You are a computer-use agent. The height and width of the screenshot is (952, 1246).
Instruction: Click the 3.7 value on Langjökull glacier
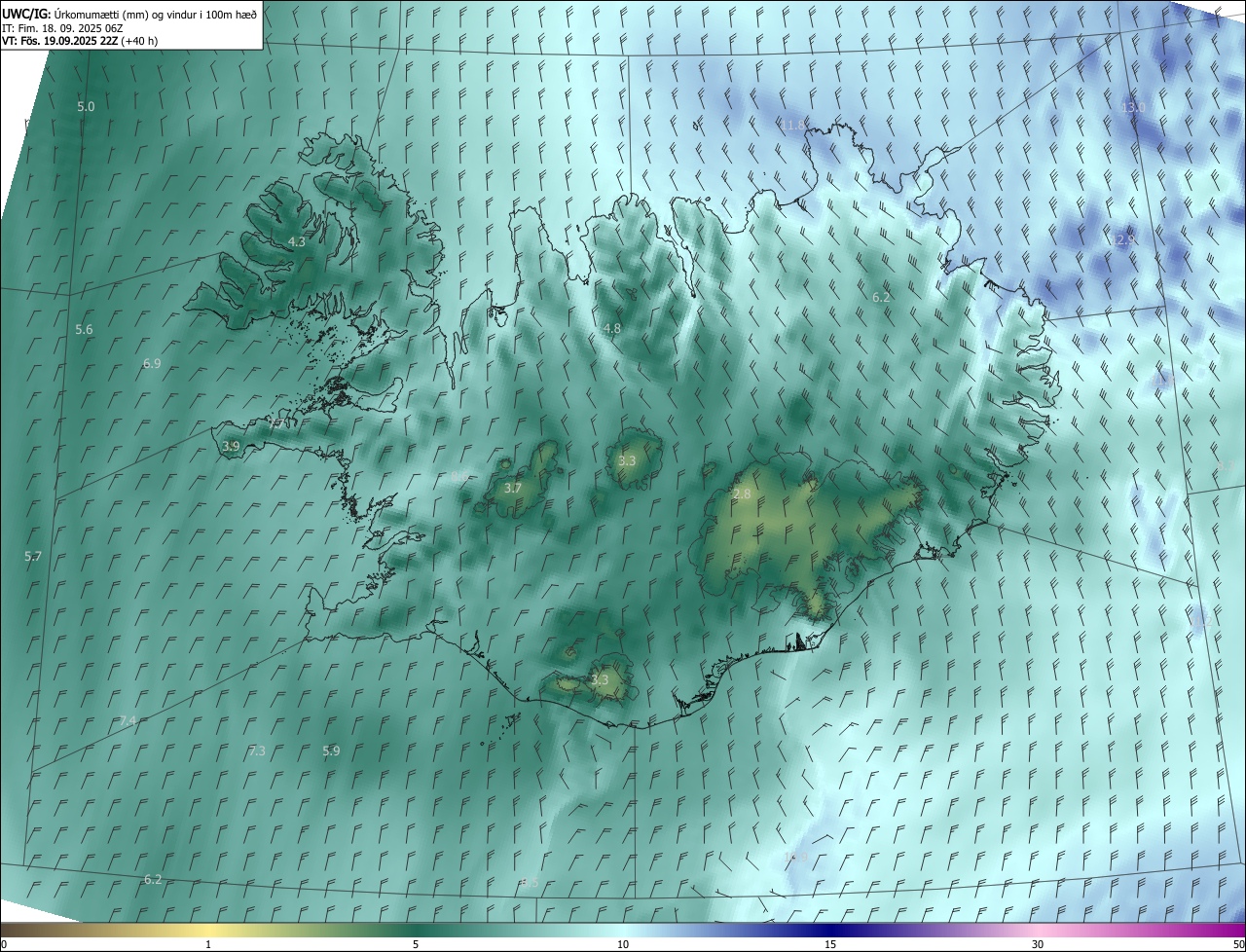[x=513, y=488]
